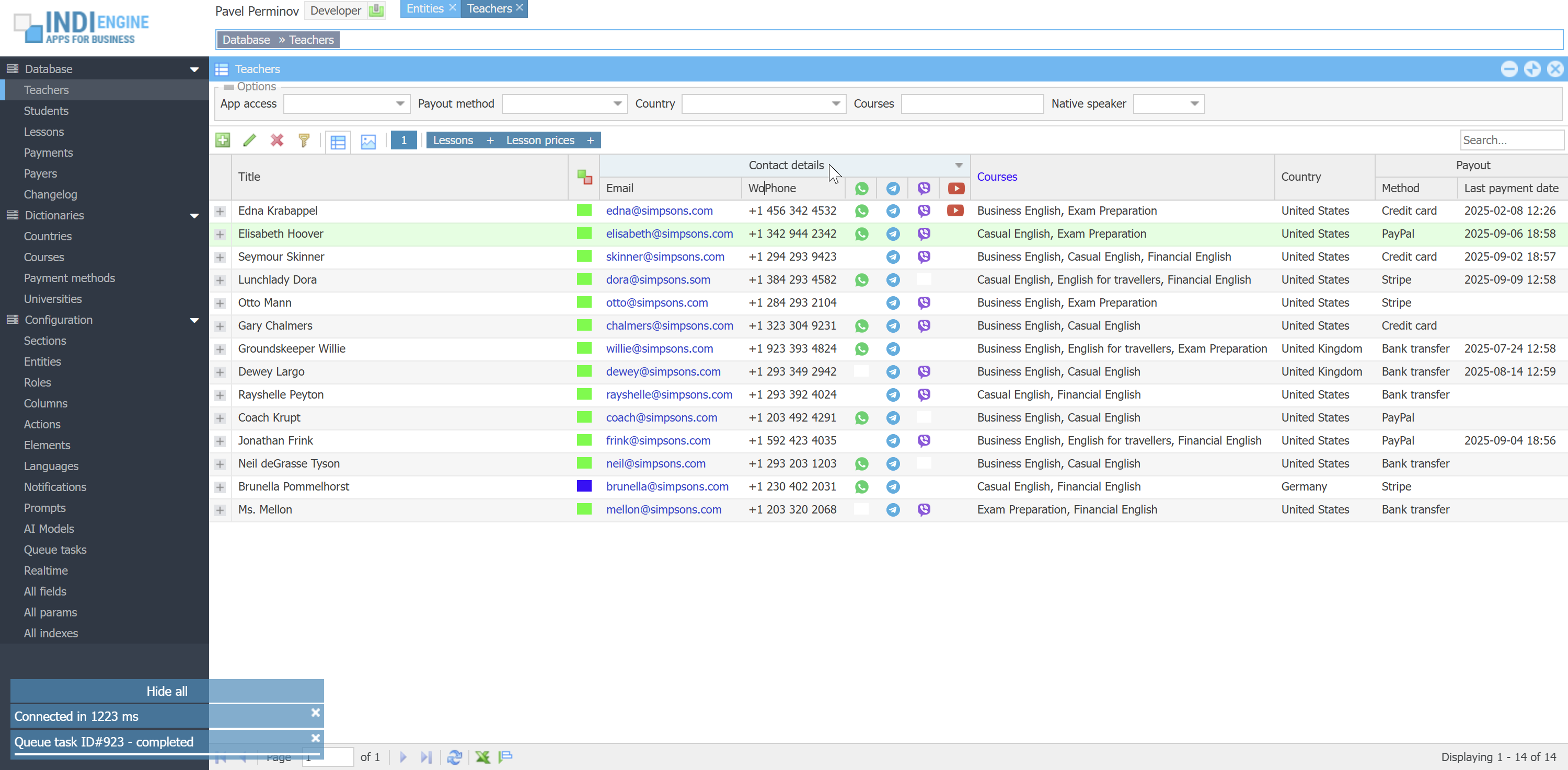Click the red X delete record icon
The height and width of the screenshot is (770, 1568).
[277, 141]
